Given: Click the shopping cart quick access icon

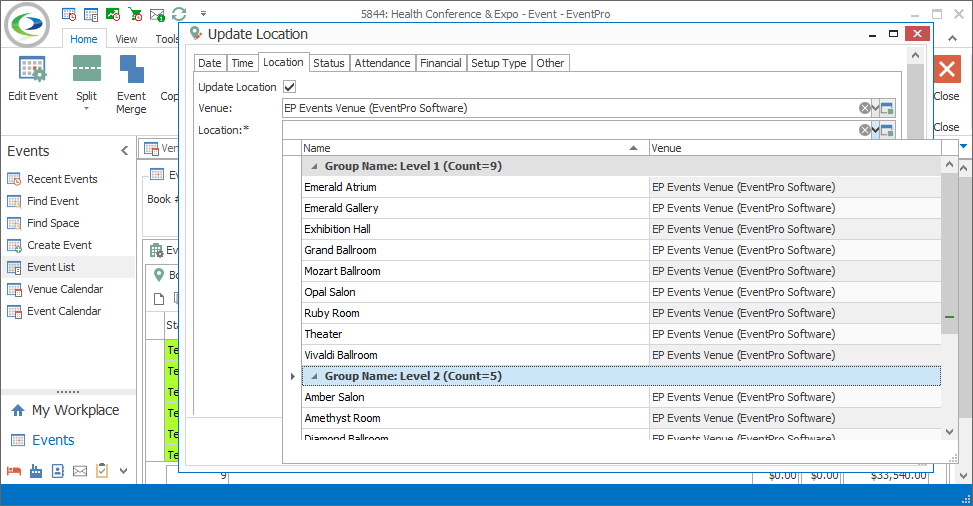Looking at the screenshot, I should click(135, 14).
